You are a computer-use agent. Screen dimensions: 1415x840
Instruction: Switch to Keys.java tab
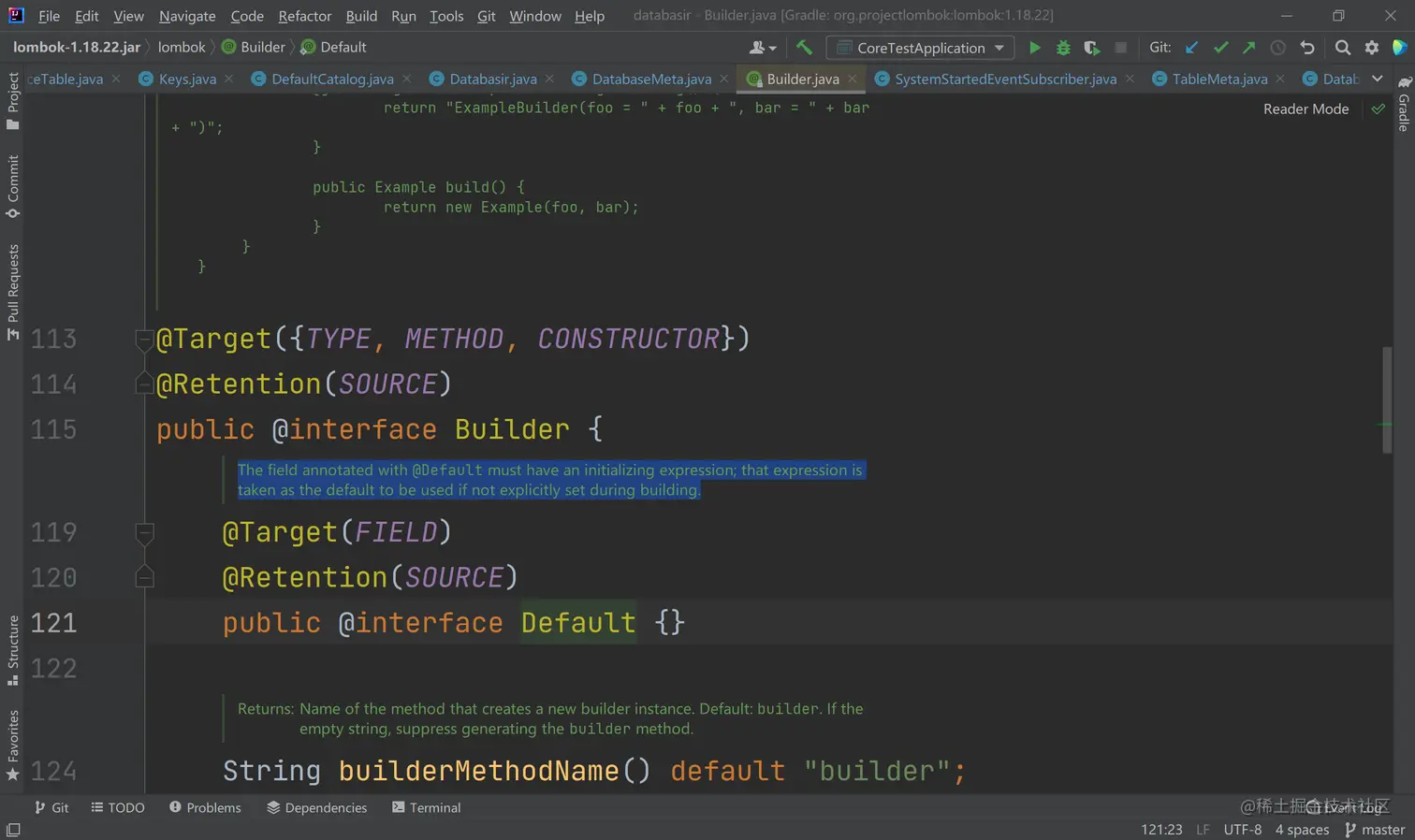coord(187,79)
